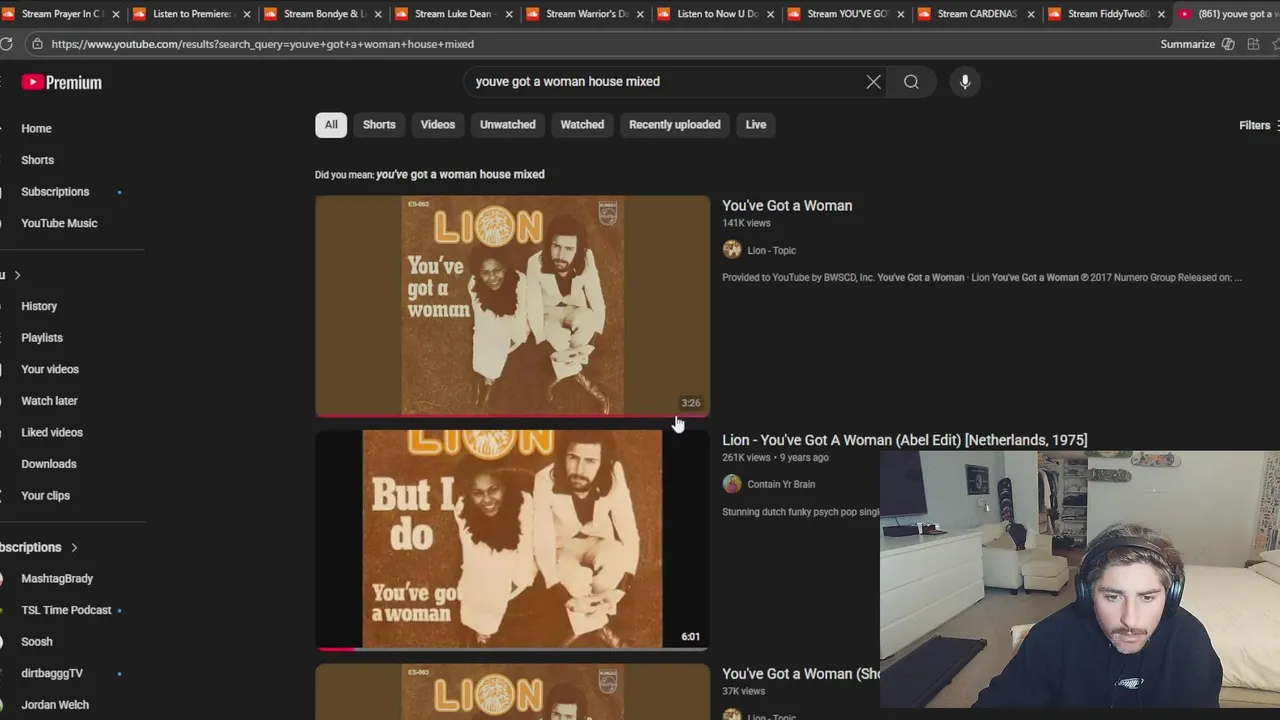Open the You've Got a Woman video title
The height and width of the screenshot is (720, 1280).
[787, 205]
